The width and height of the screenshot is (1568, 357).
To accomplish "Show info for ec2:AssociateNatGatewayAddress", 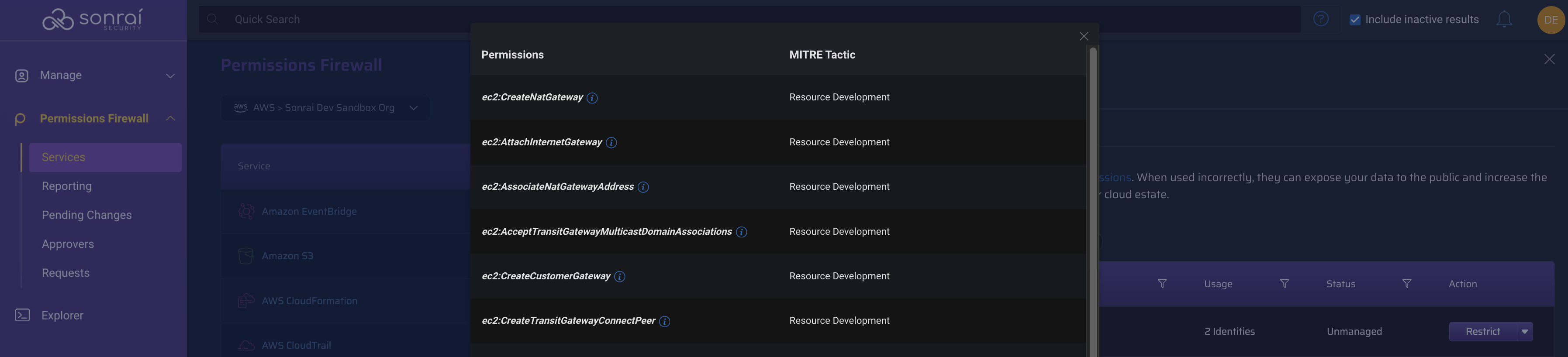I will click(643, 187).
